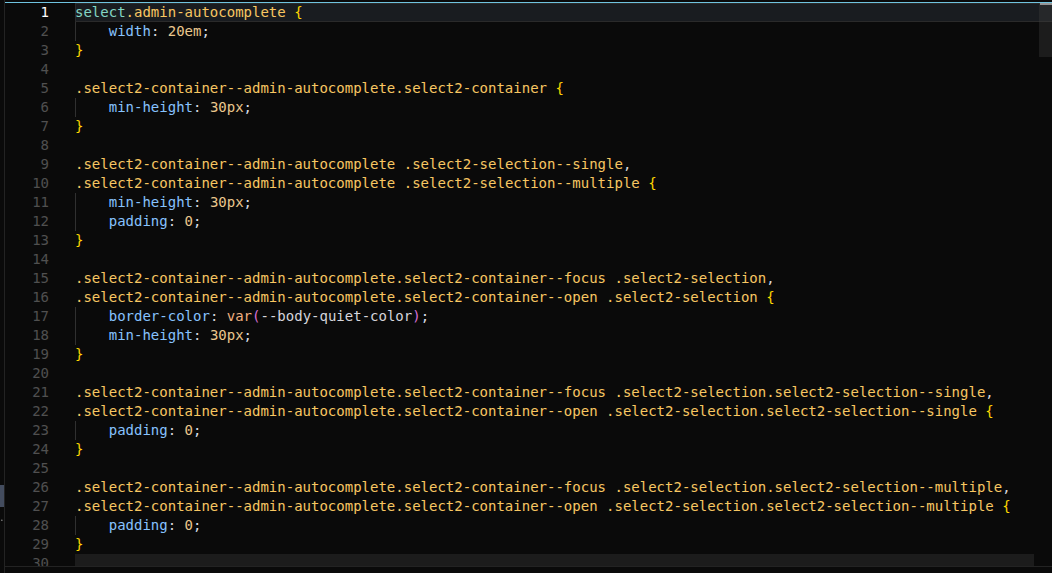The height and width of the screenshot is (573, 1052).
Task: Place cursor on select.admin-autocomplete selector
Action: pos(180,13)
